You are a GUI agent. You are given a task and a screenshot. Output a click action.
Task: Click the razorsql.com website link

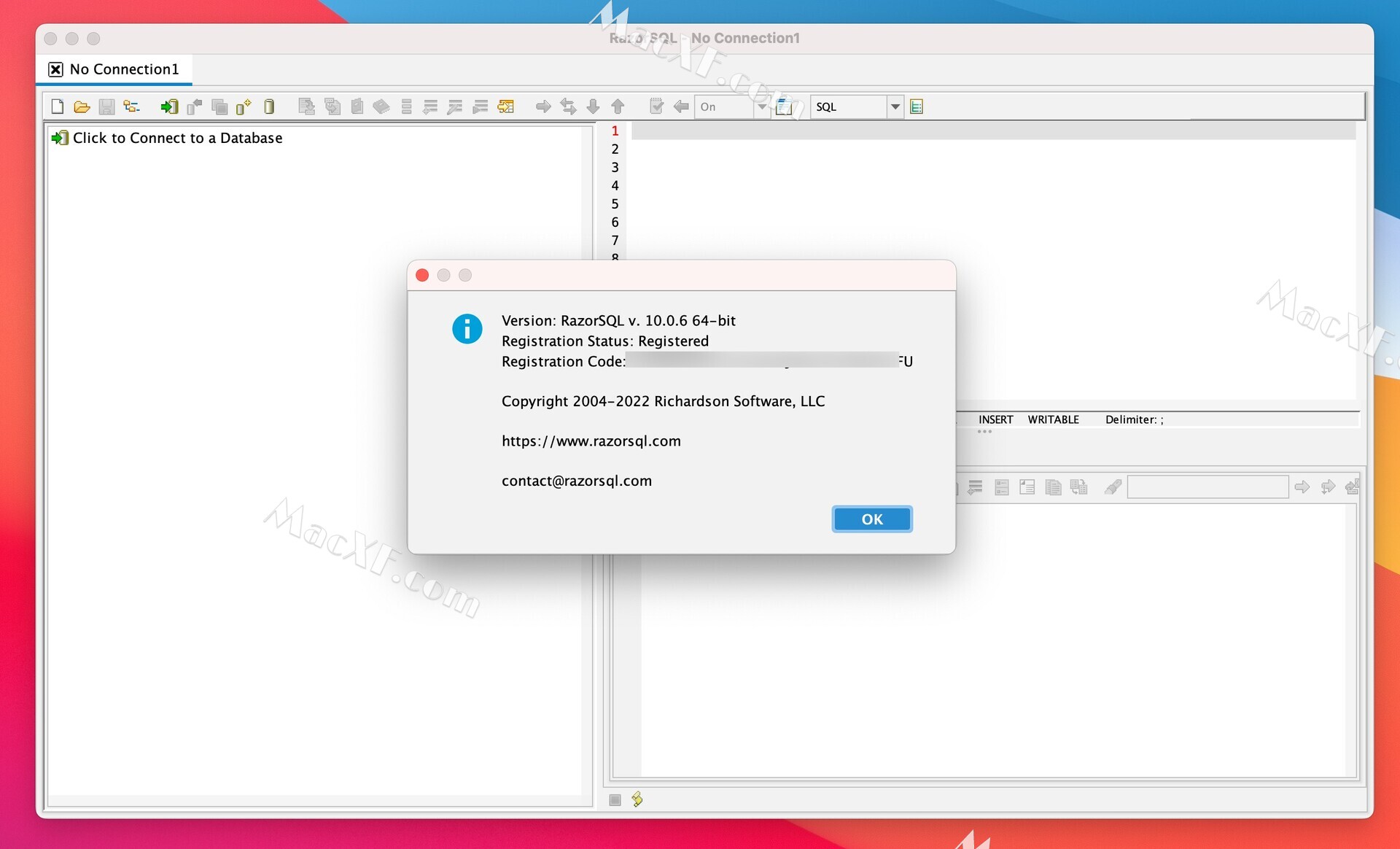590,440
